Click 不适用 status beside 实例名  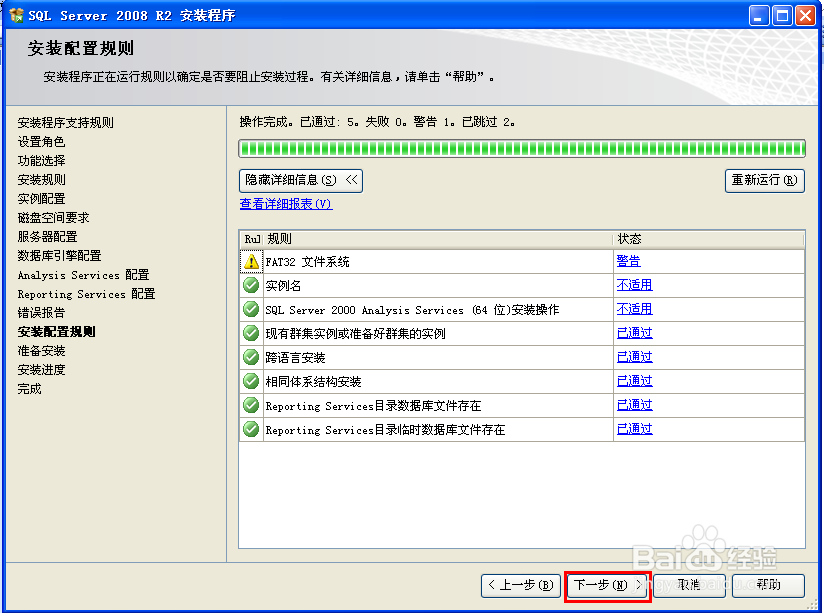pos(631,285)
